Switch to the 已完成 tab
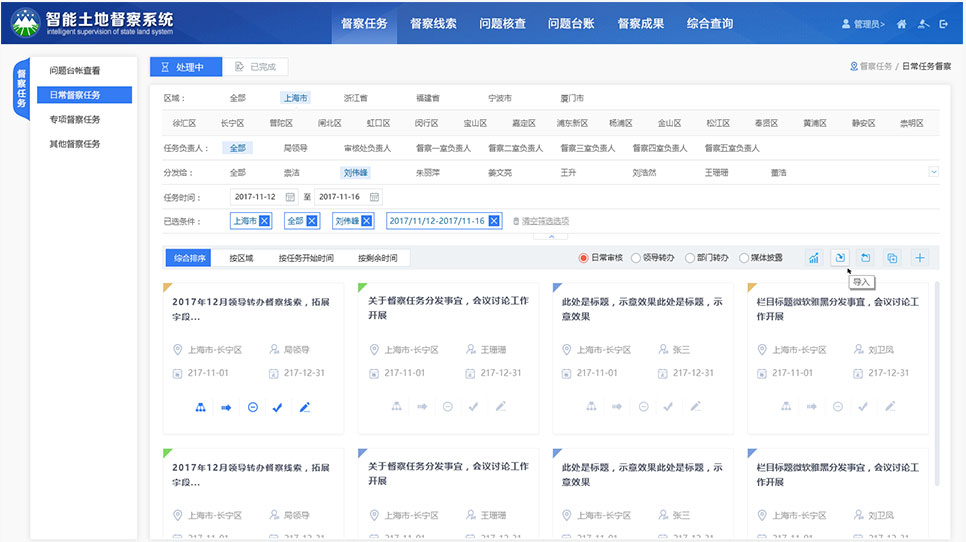Screen dimensions: 966x542 pos(255,67)
